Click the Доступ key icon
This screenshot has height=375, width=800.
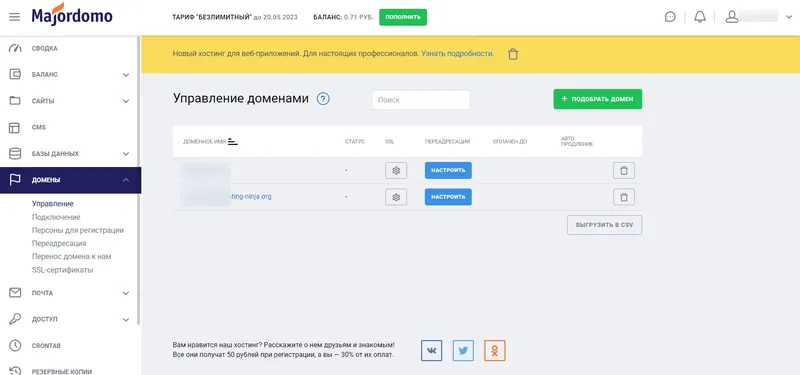[15, 319]
